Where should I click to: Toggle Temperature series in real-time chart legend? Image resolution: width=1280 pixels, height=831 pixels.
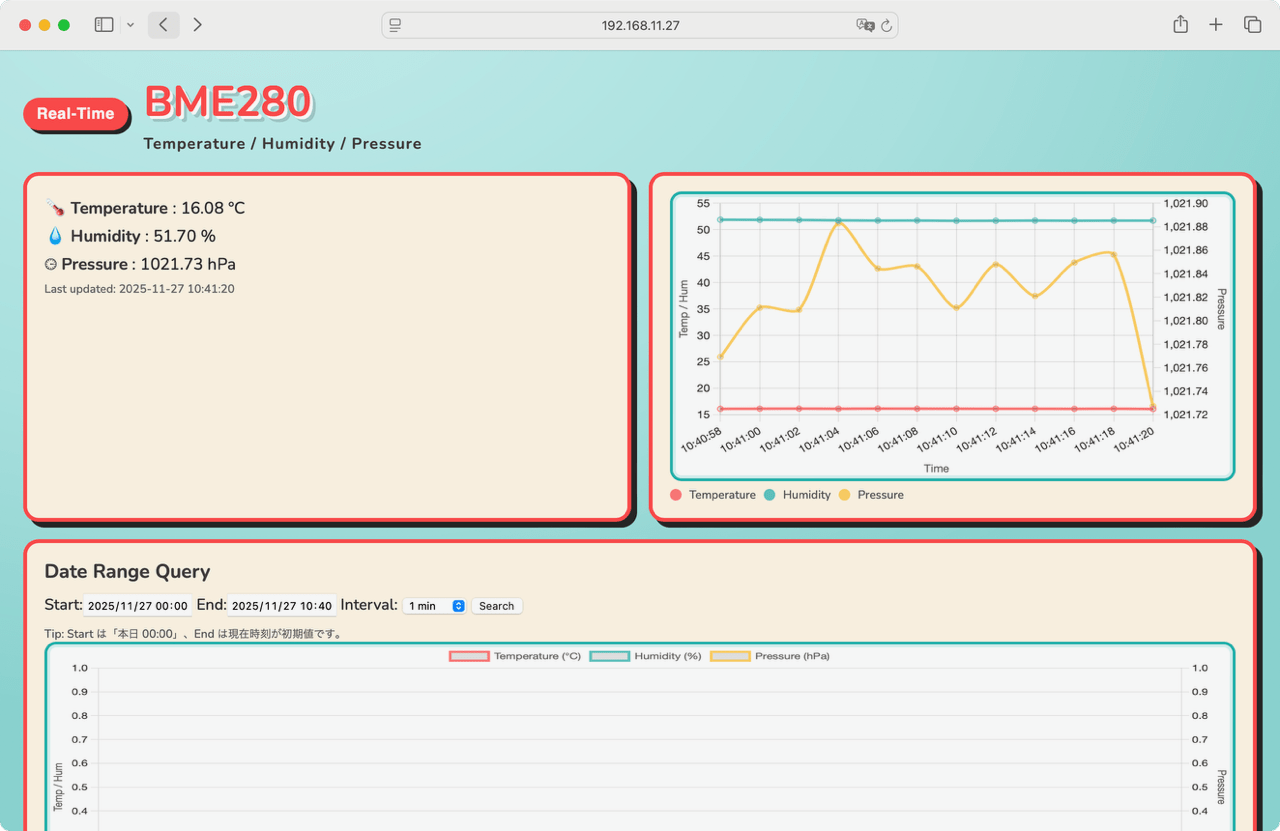pos(713,495)
